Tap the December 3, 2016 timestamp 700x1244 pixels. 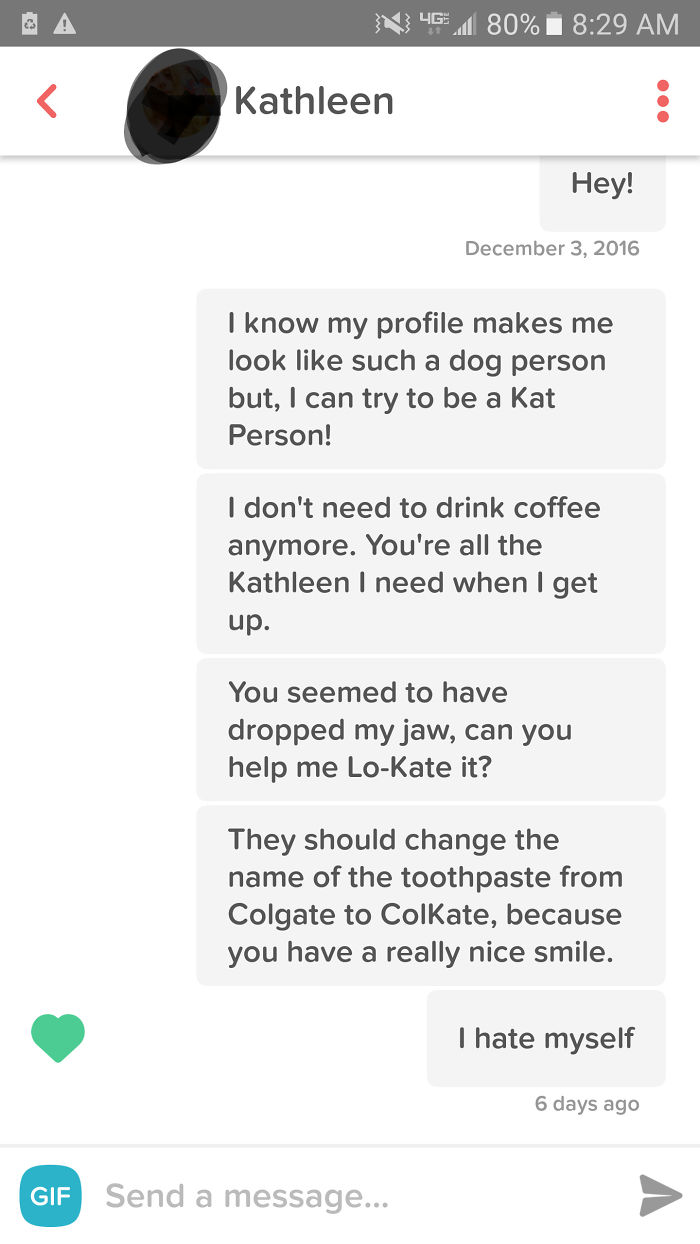click(552, 248)
